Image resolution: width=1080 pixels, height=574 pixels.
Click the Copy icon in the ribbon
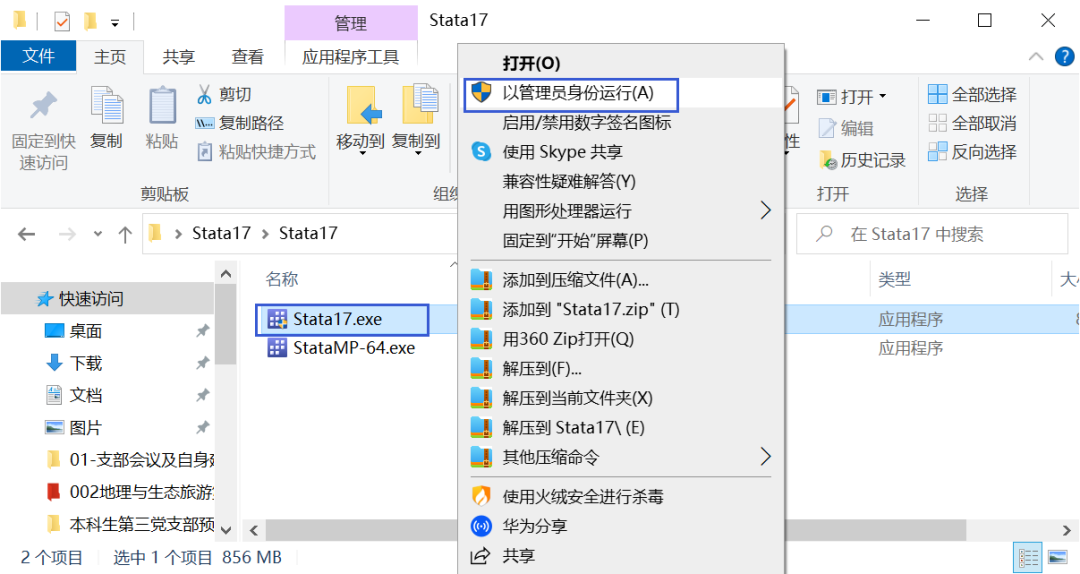click(107, 105)
